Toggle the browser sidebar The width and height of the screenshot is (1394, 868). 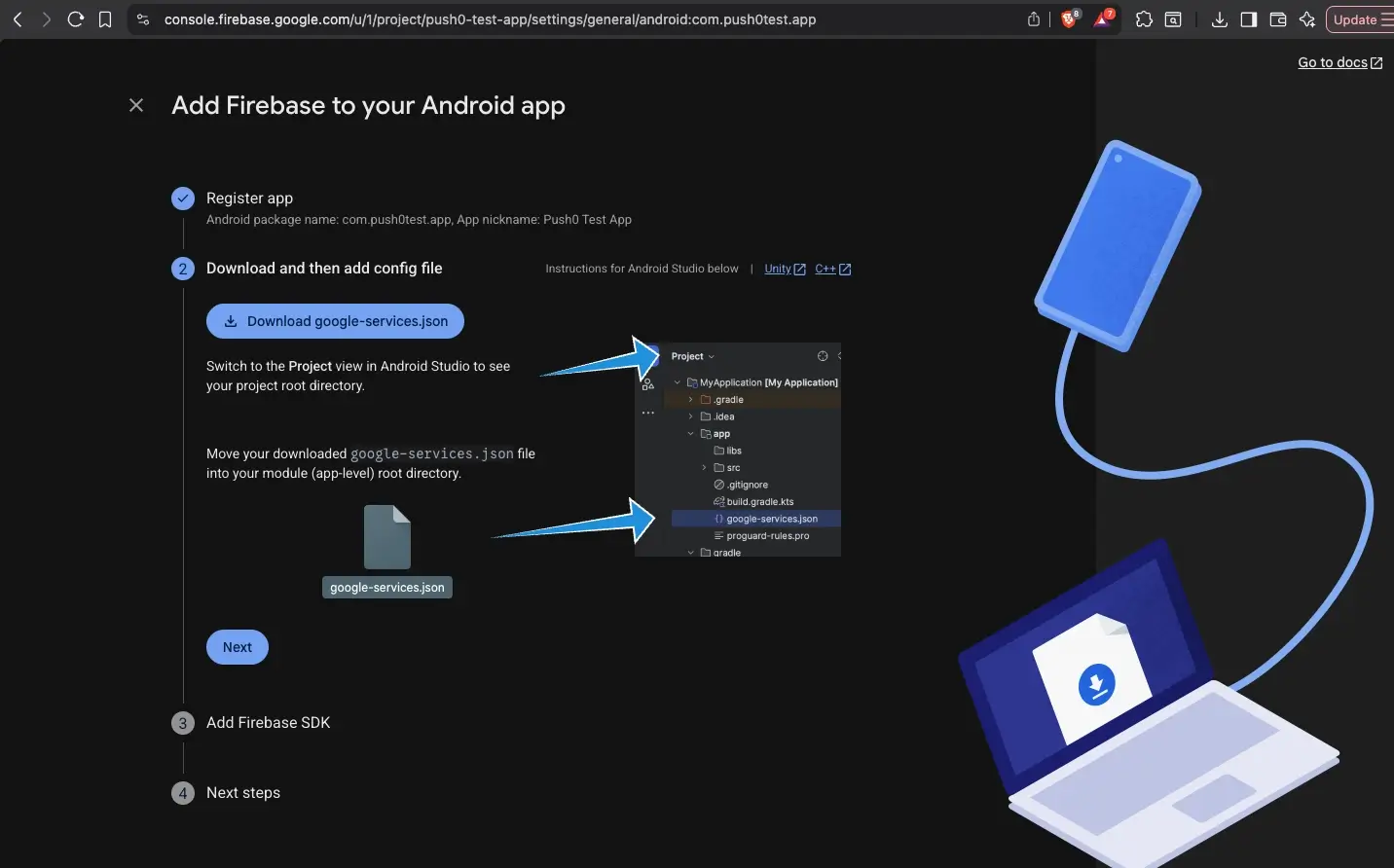coord(1248,18)
